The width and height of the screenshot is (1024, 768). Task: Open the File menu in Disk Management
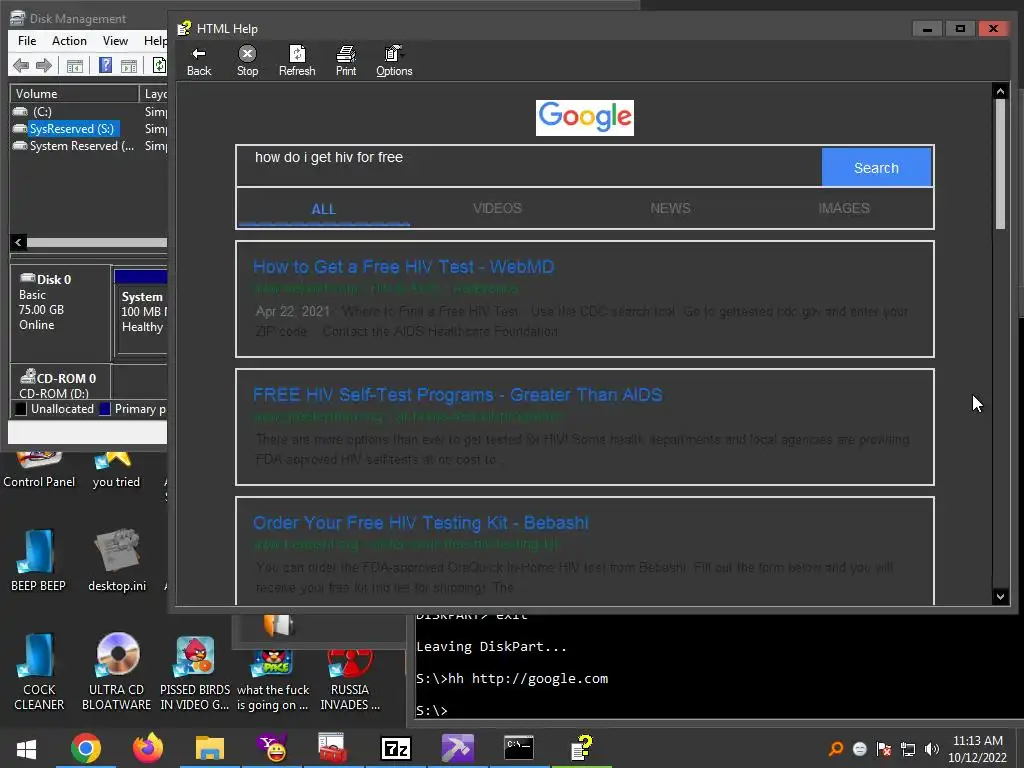[x=27, y=40]
